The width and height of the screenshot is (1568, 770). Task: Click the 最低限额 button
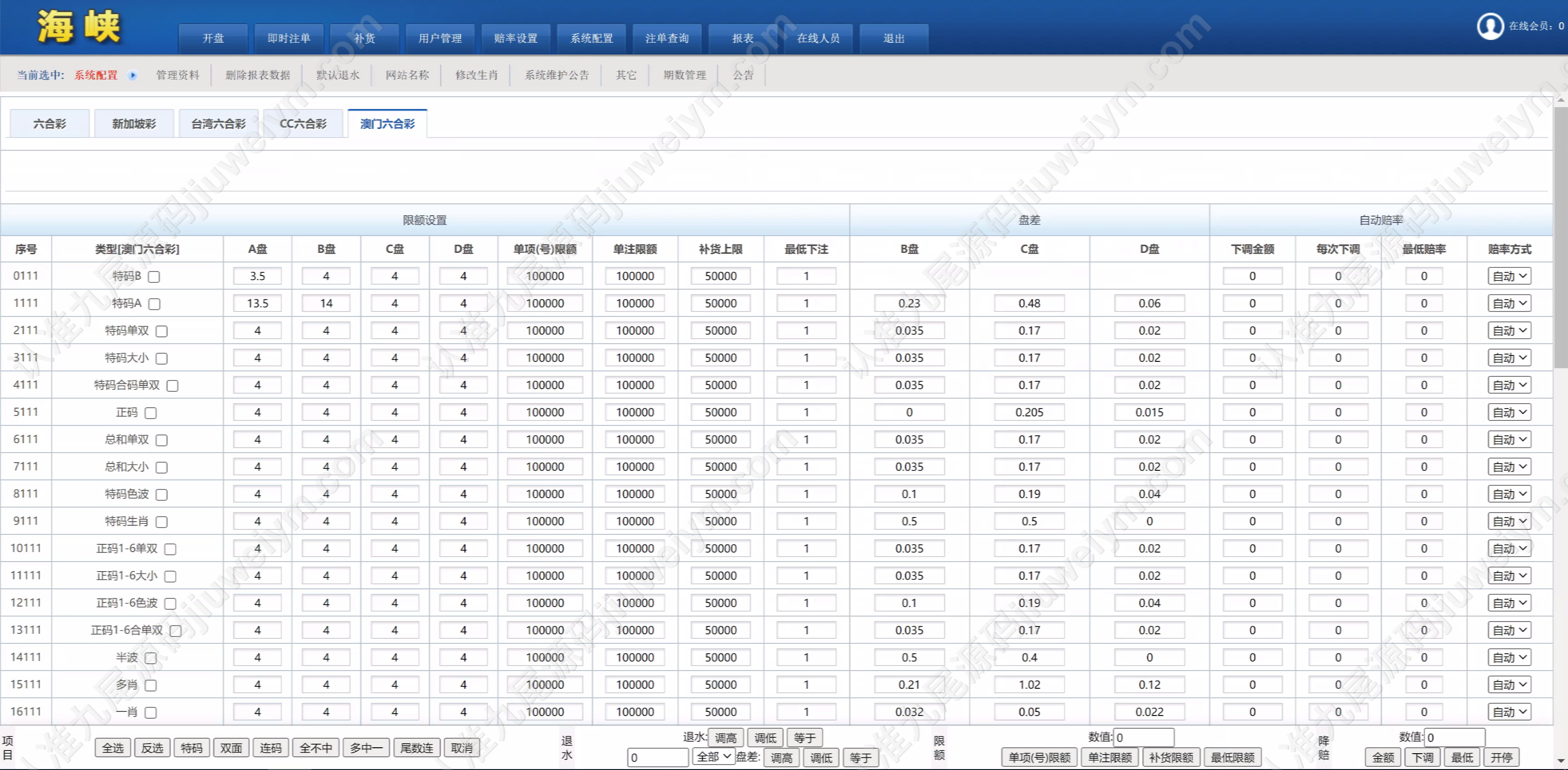pos(1233,758)
